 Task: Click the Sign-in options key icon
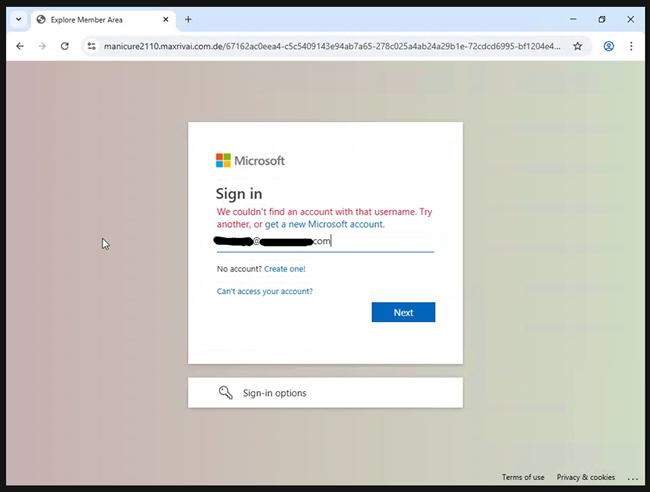[x=226, y=393]
